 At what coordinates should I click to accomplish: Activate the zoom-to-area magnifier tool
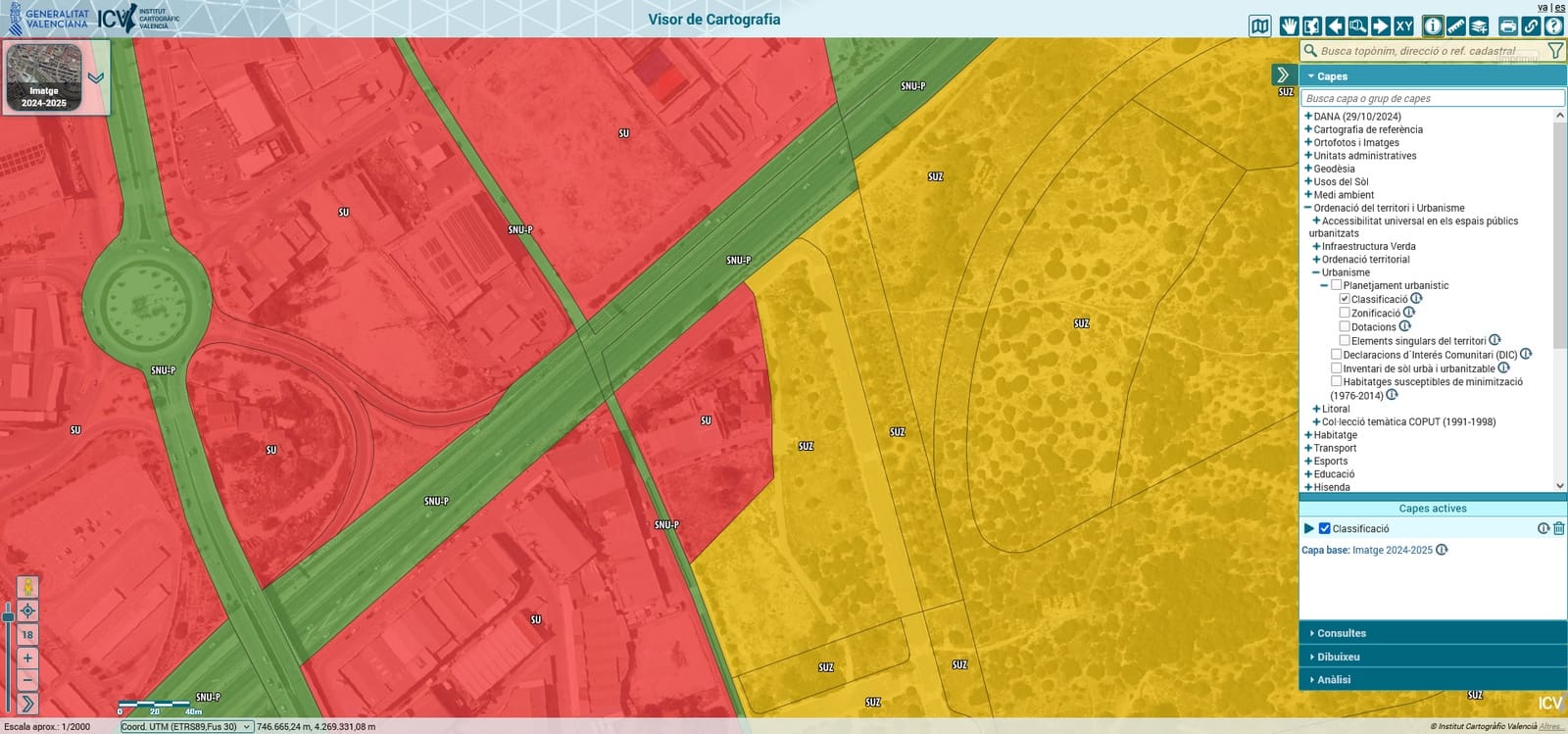[x=1357, y=25]
